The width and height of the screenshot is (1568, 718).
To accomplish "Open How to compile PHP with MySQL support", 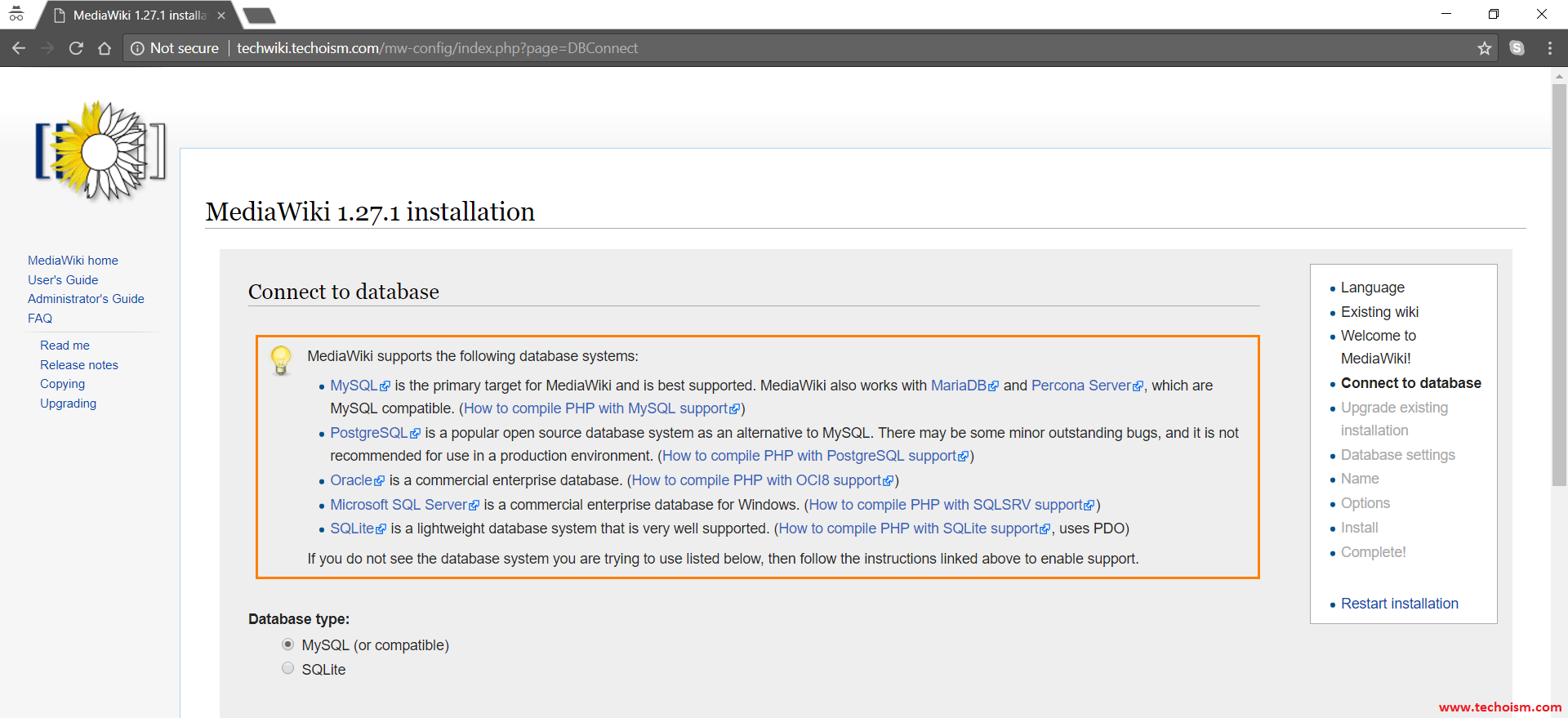I will [602, 408].
